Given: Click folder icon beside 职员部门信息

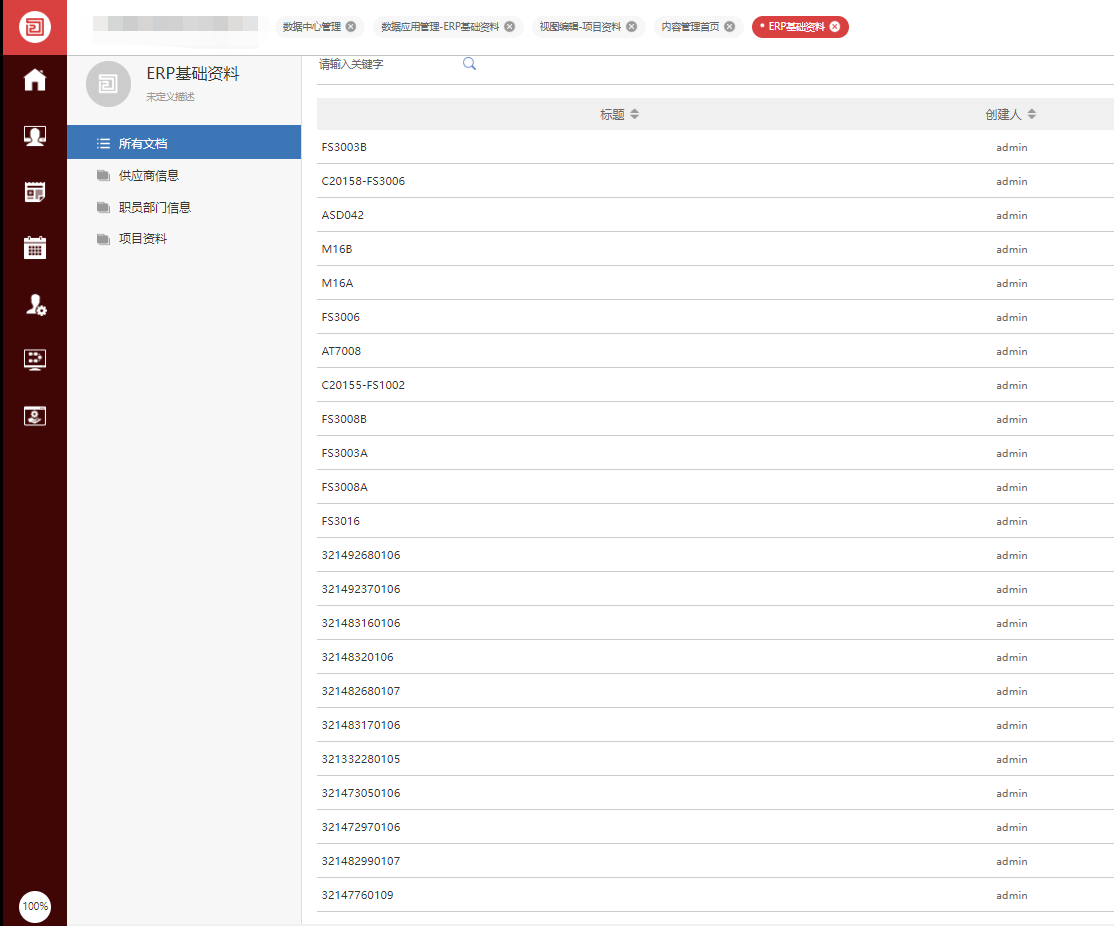Looking at the screenshot, I should [x=103, y=208].
